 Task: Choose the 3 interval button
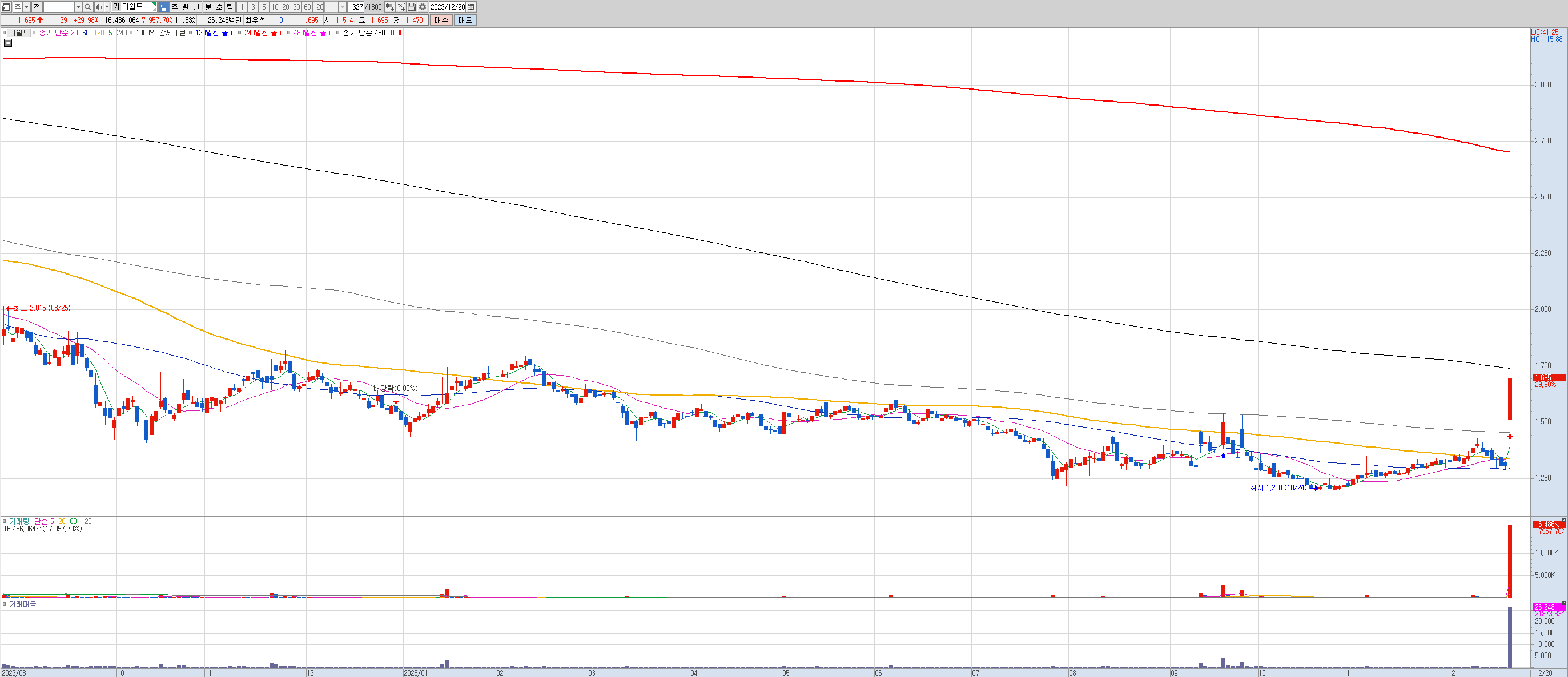(253, 7)
